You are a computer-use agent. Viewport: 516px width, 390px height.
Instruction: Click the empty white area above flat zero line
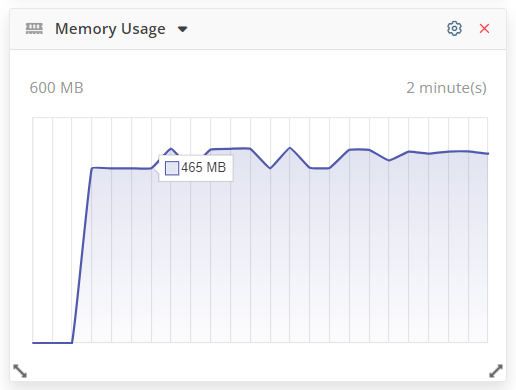tap(52, 230)
